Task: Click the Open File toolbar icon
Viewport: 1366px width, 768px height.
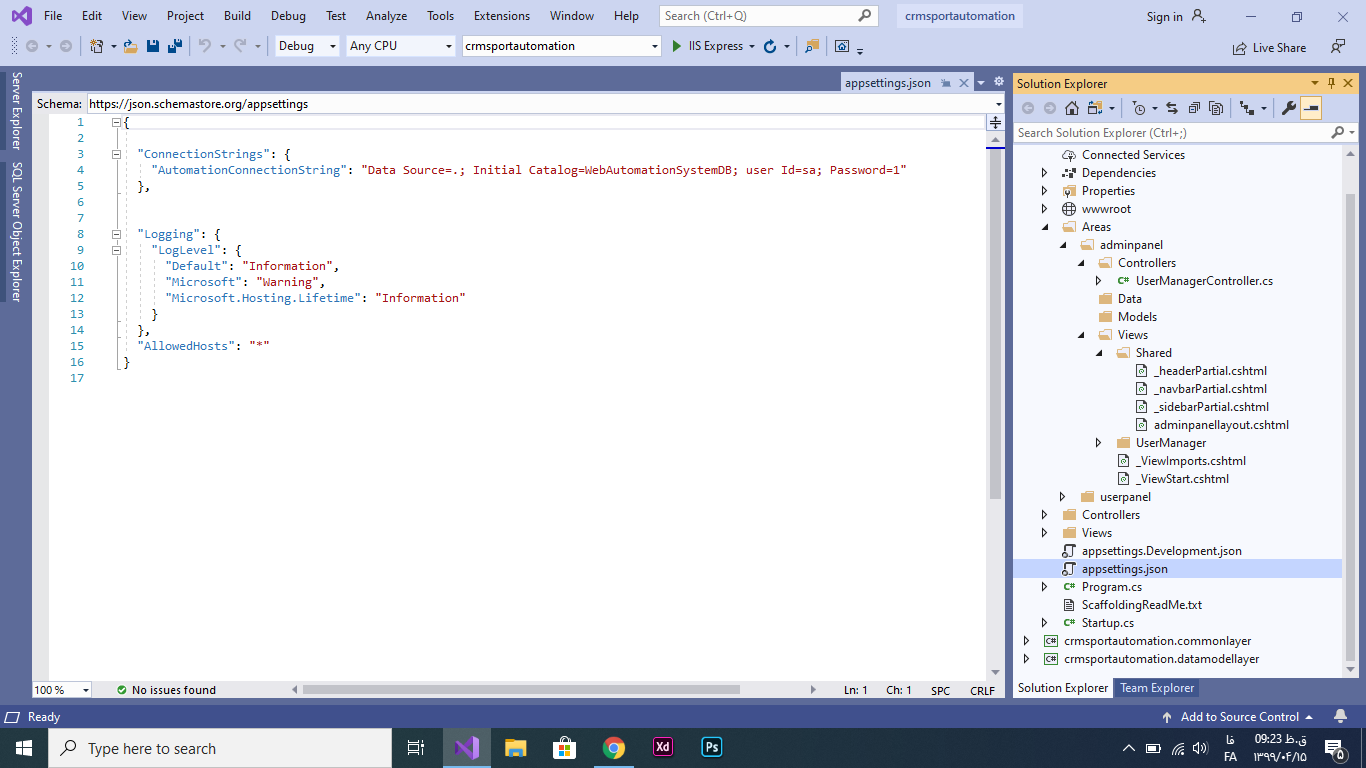Action: pos(130,46)
